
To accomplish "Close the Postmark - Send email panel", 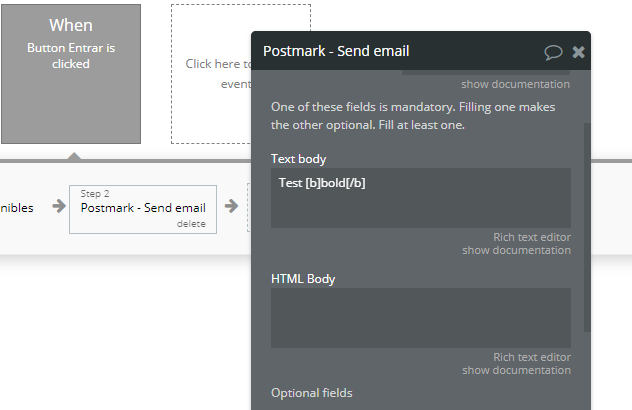I will click(578, 52).
